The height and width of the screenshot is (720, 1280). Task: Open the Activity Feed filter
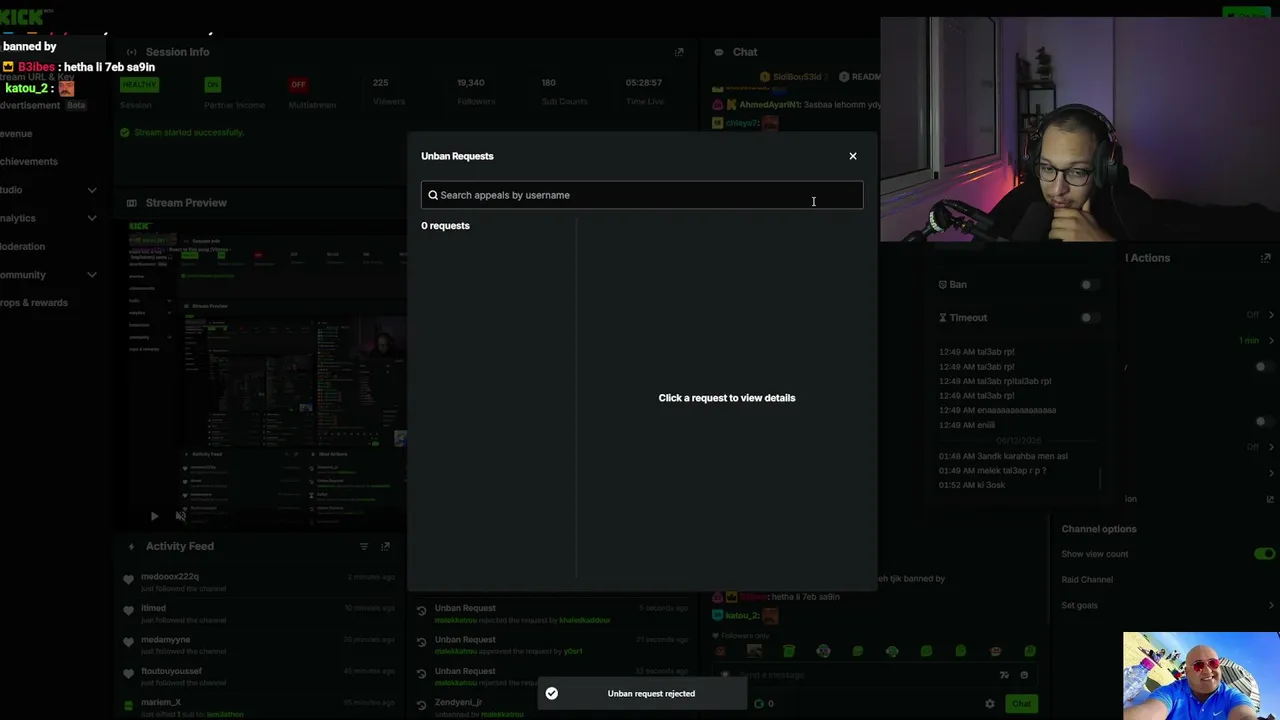pos(364,547)
